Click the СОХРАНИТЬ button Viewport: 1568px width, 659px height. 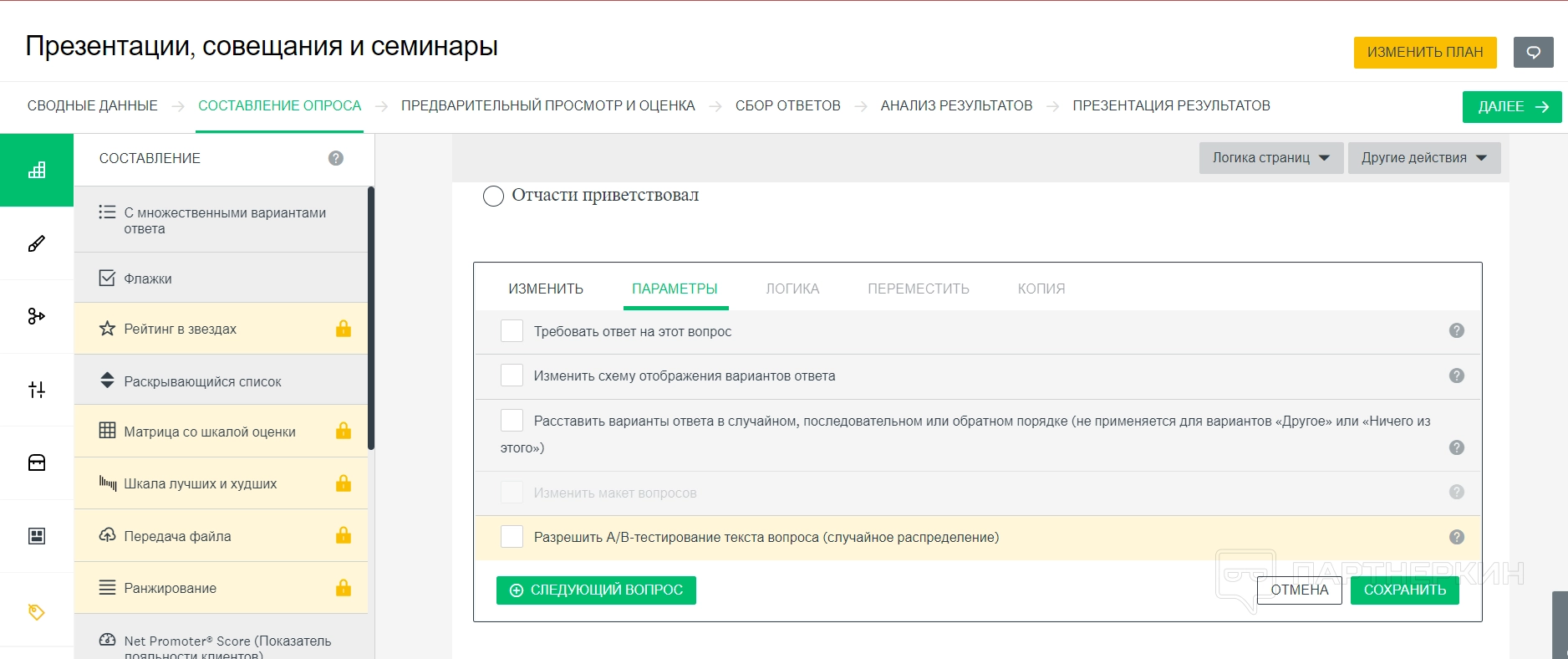coord(1404,590)
